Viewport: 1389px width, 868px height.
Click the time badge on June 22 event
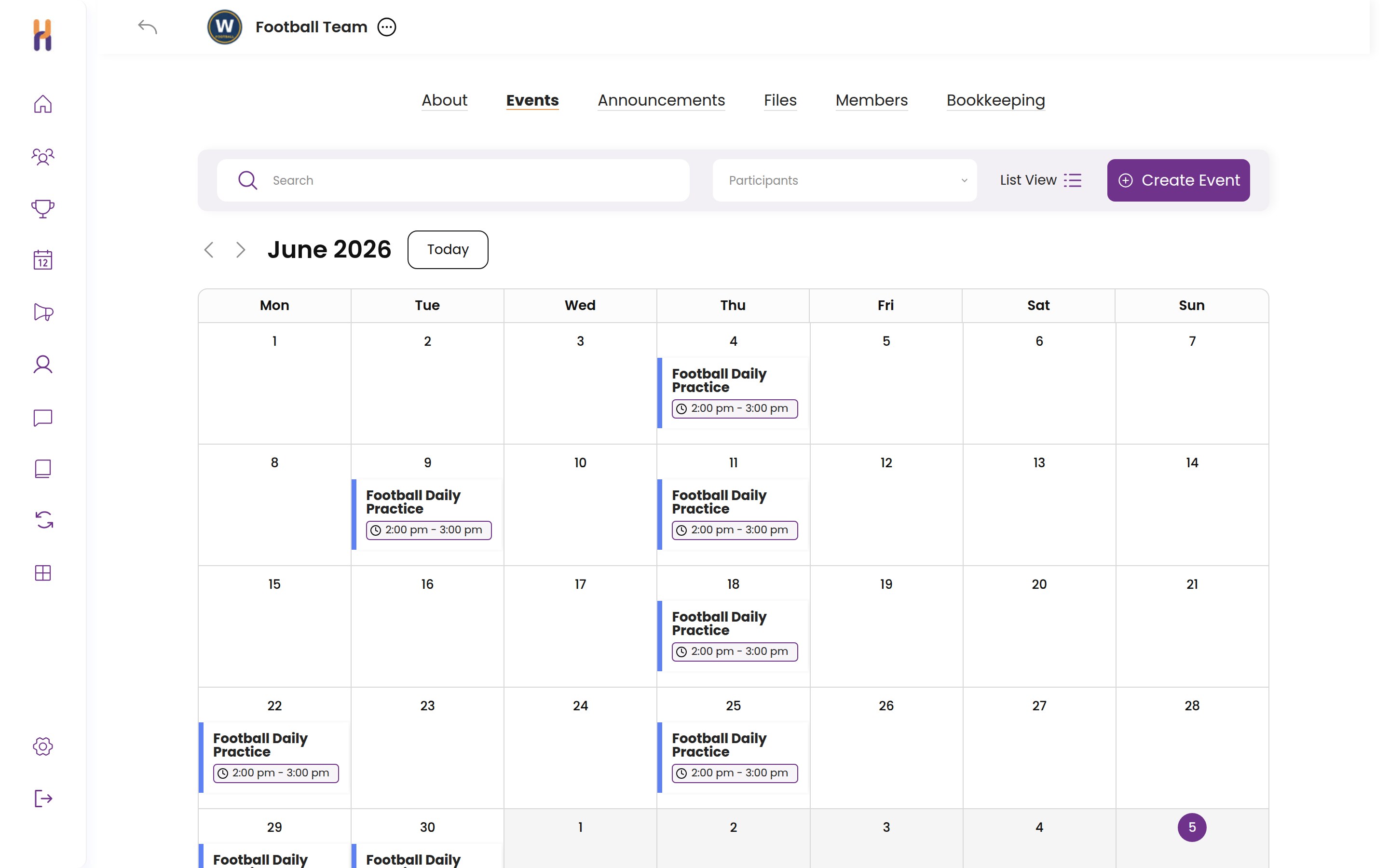point(276,773)
